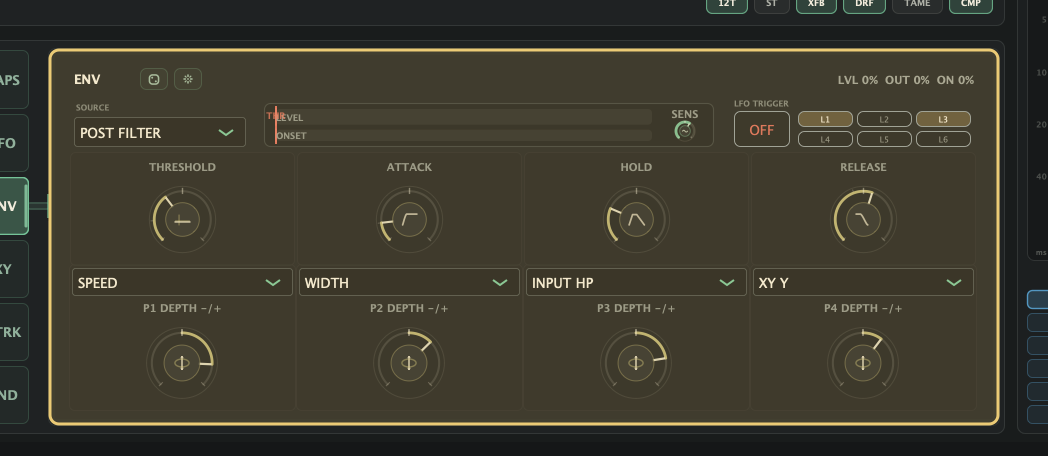This screenshot has width=1048, height=456.
Task: Click the LVL 0% readout
Action: pyautogui.click(x=858, y=80)
